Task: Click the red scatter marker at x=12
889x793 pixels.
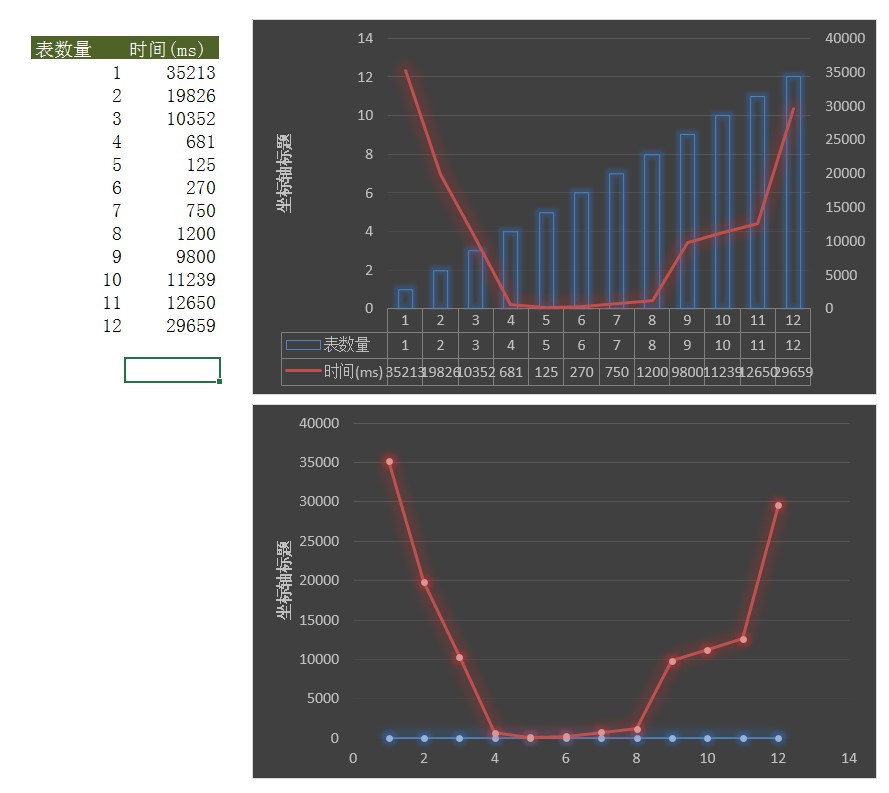Action: click(778, 505)
